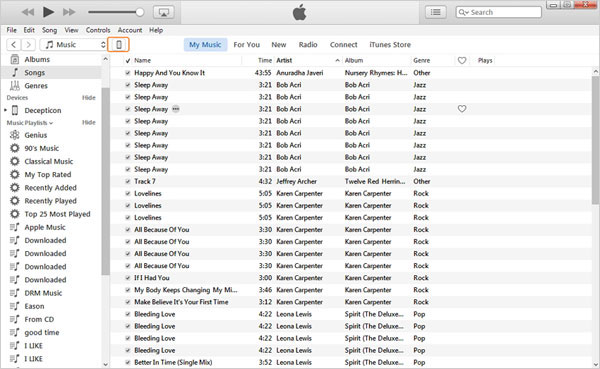Sort songs by the Genre column
The height and width of the screenshot is (369, 600).
[x=422, y=60]
